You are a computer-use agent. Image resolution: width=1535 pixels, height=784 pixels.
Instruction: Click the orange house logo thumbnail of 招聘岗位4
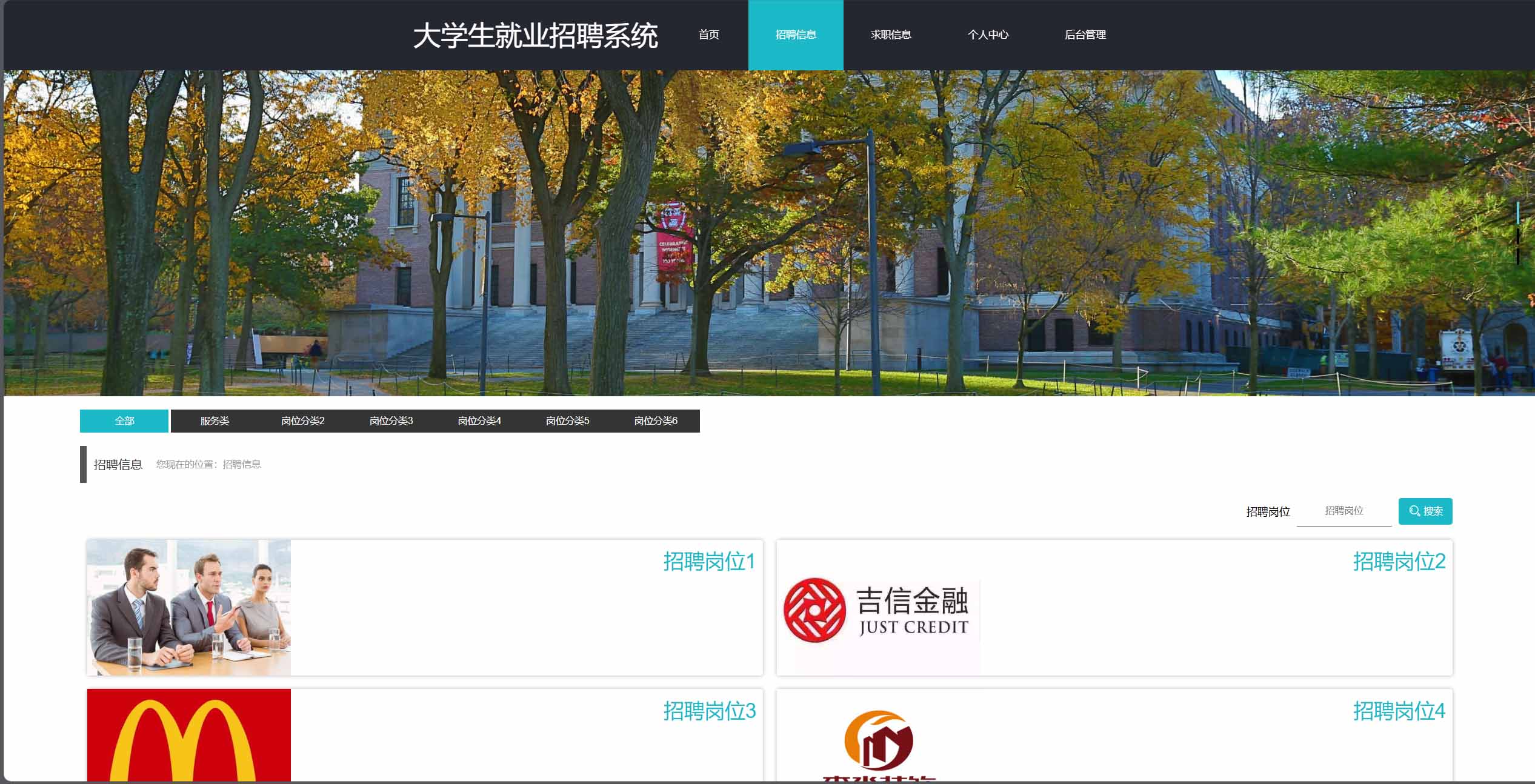(x=879, y=735)
